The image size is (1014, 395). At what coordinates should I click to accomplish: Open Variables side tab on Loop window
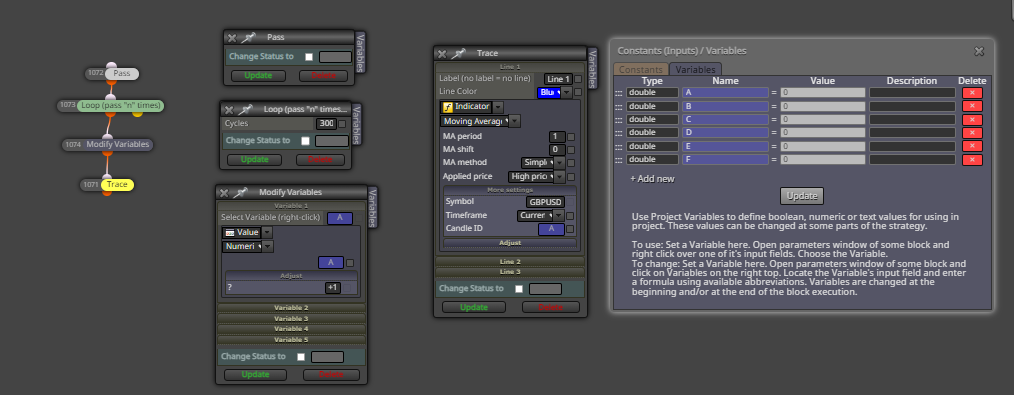click(x=357, y=123)
